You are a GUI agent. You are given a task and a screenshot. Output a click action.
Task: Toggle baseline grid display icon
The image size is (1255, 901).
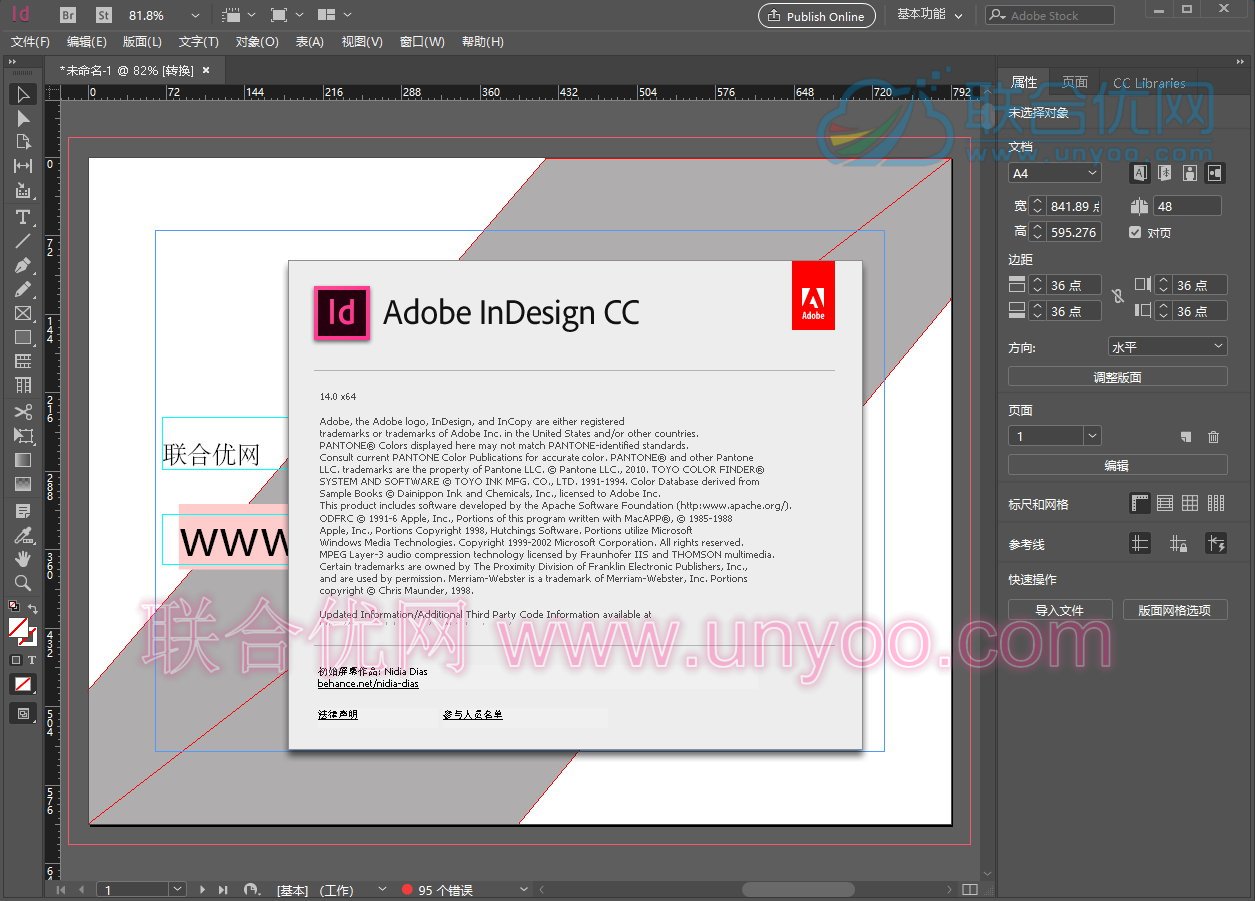pos(1165,503)
